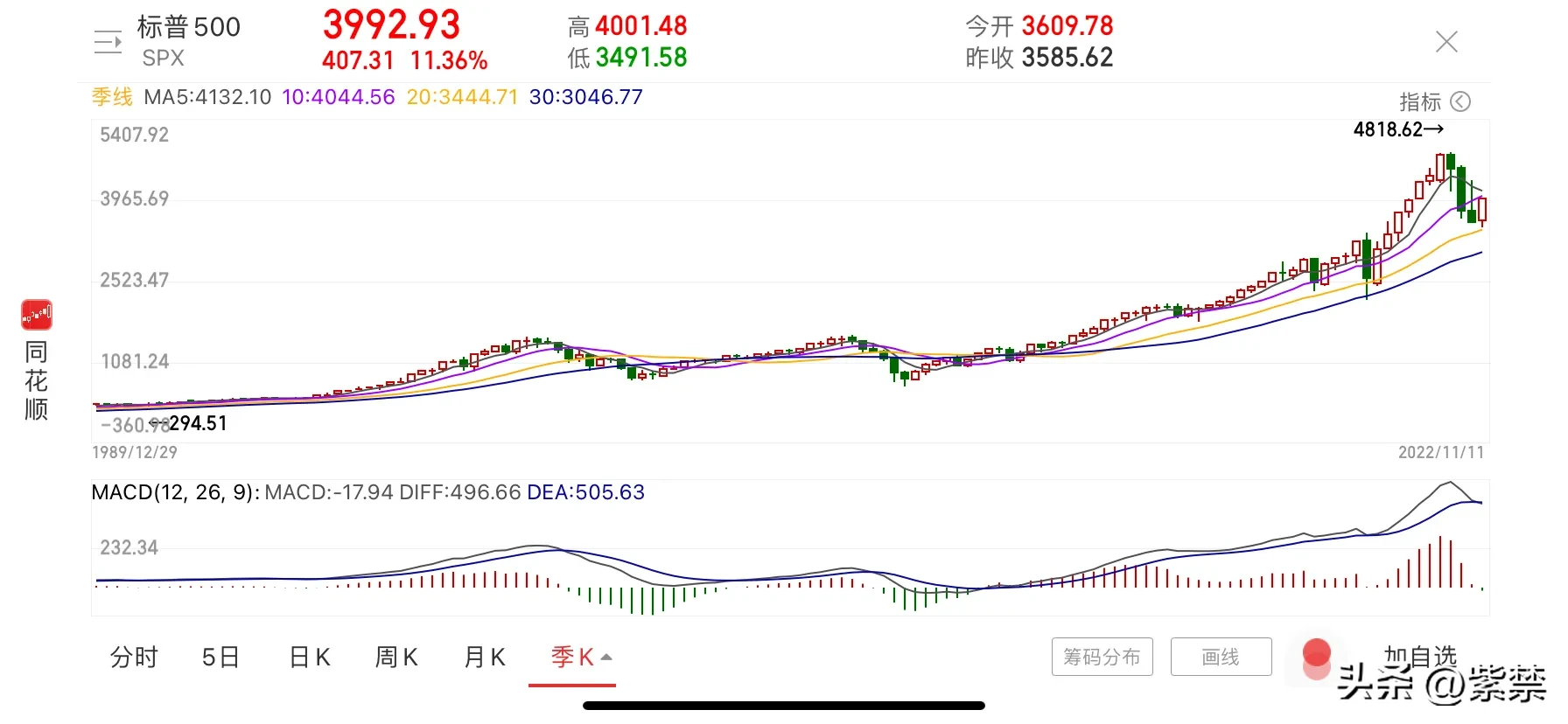The width and height of the screenshot is (1568, 724).
Task: Select the MACD:-17.94 value
Action: [329, 492]
